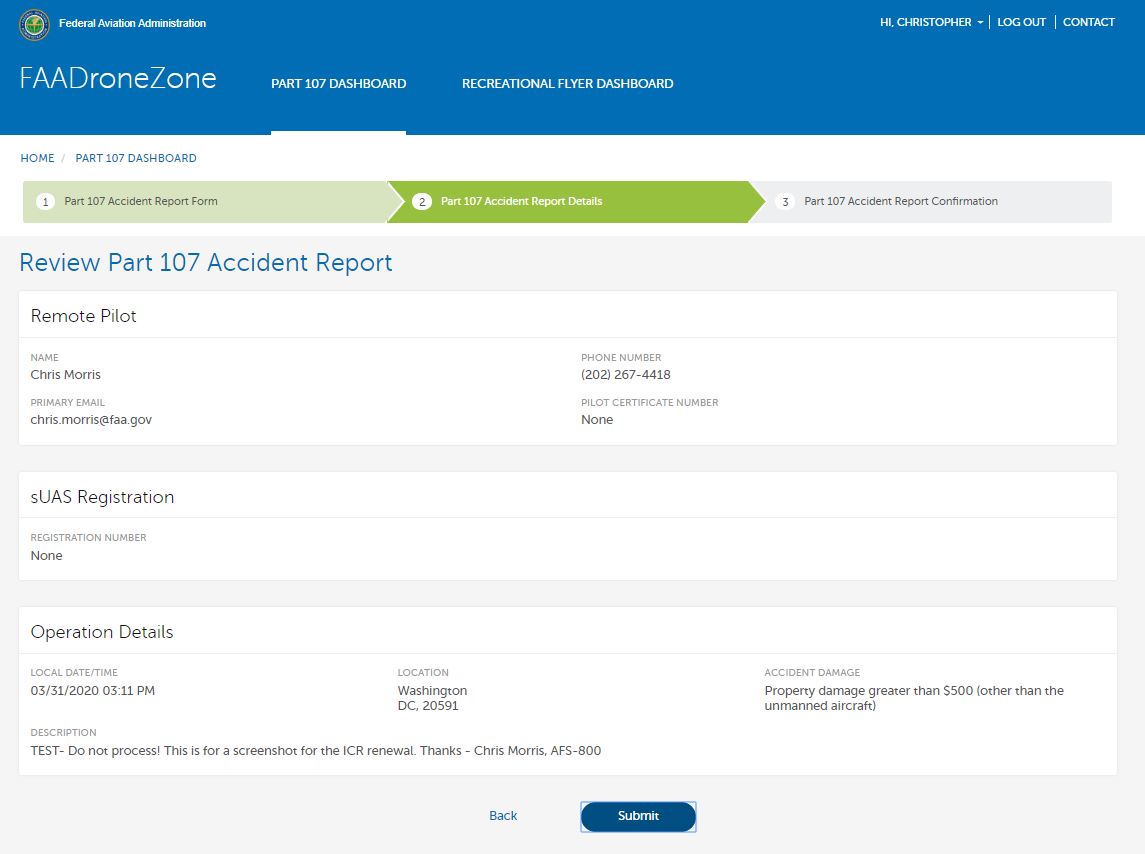The width and height of the screenshot is (1145, 854).
Task: Click the step 1 number circle
Action: (x=45, y=202)
